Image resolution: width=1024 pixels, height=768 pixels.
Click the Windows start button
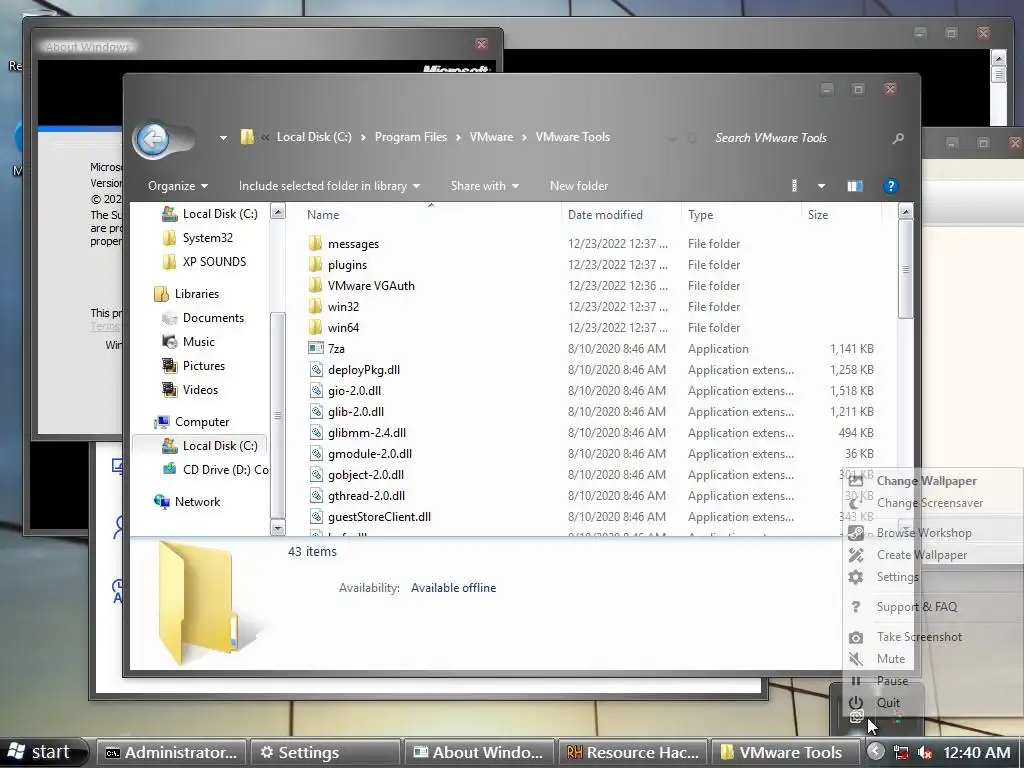click(43, 752)
